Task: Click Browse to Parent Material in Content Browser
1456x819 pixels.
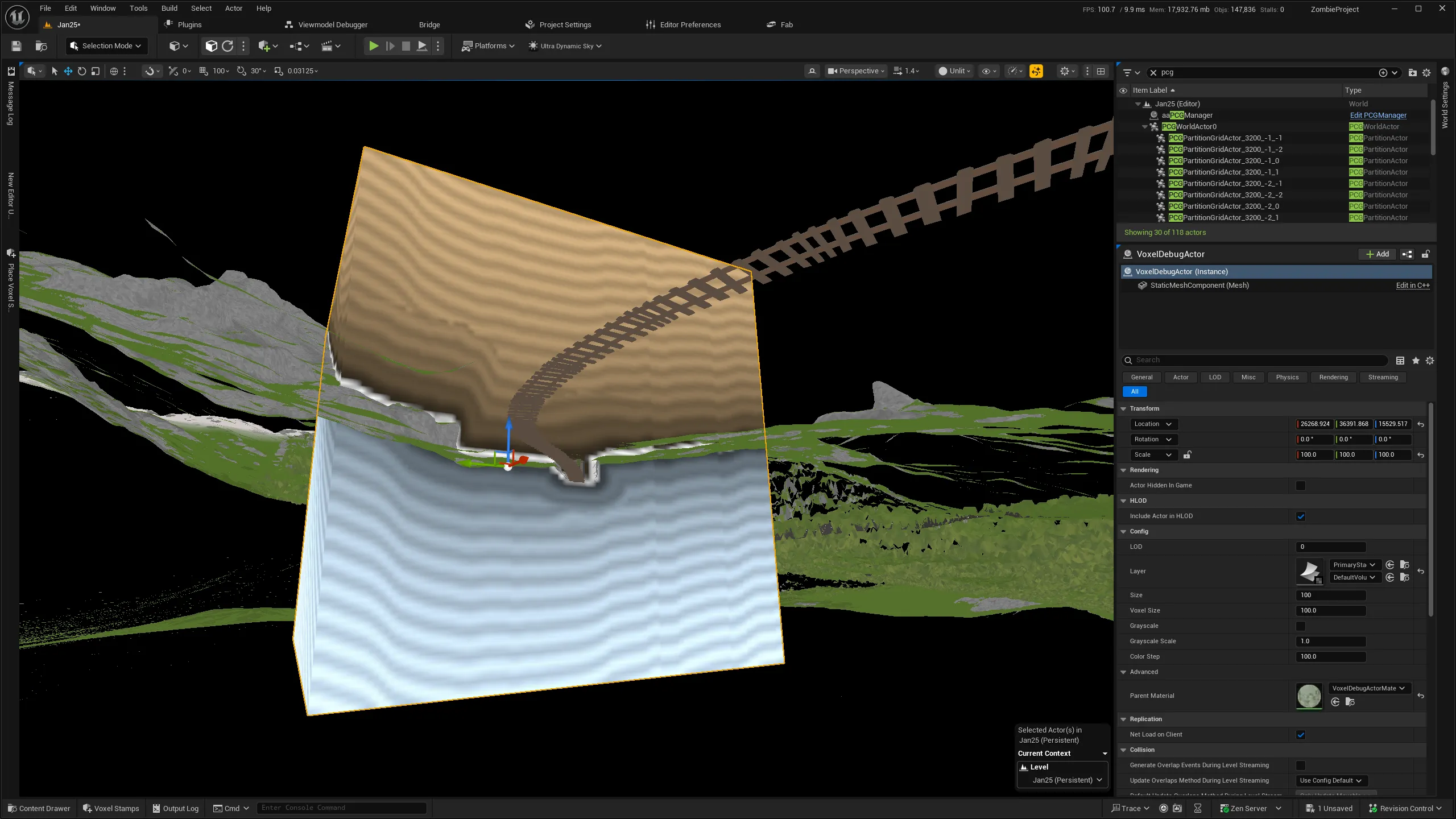Action: click(1350, 702)
